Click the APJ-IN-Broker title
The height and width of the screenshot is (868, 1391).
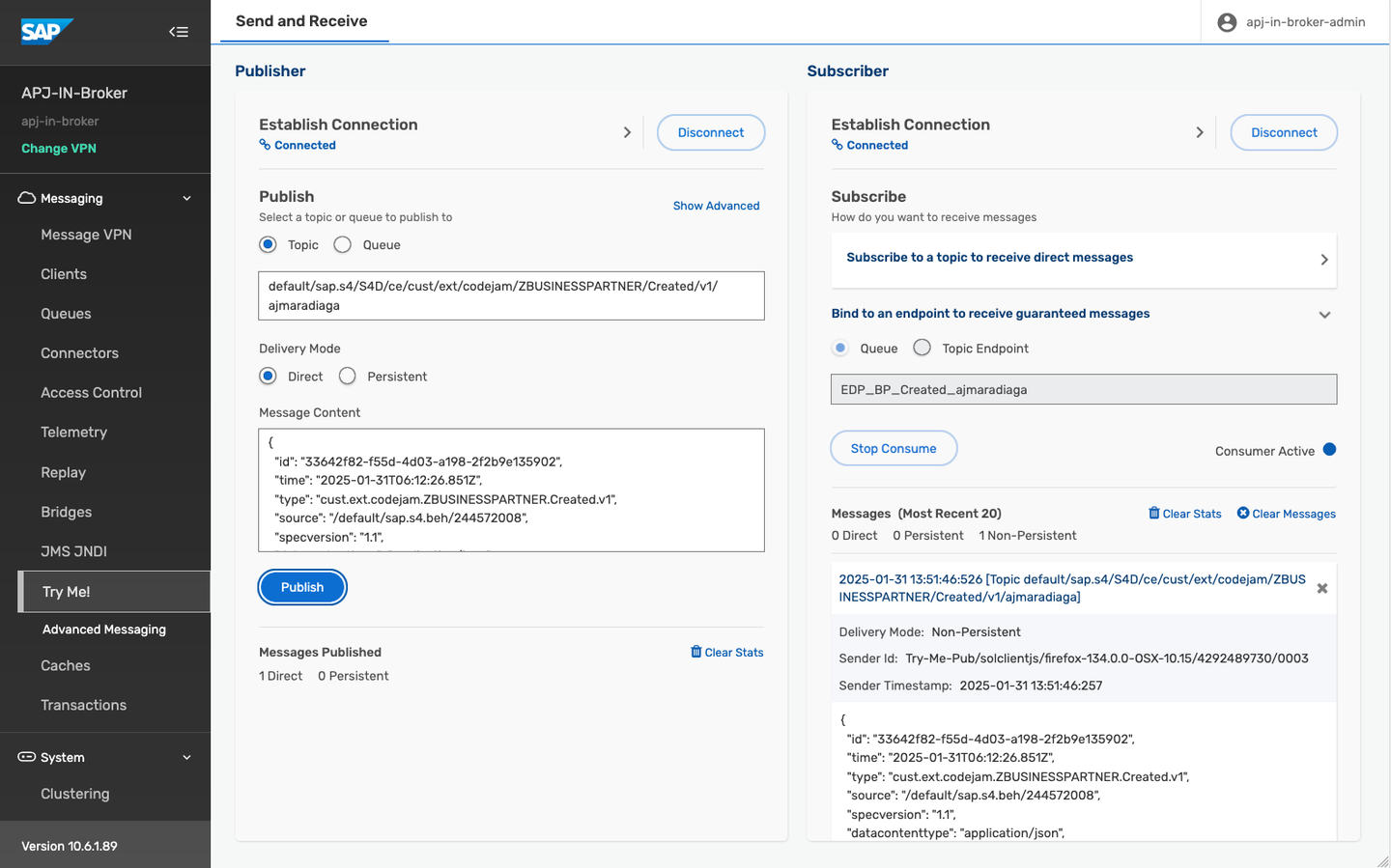[74, 93]
